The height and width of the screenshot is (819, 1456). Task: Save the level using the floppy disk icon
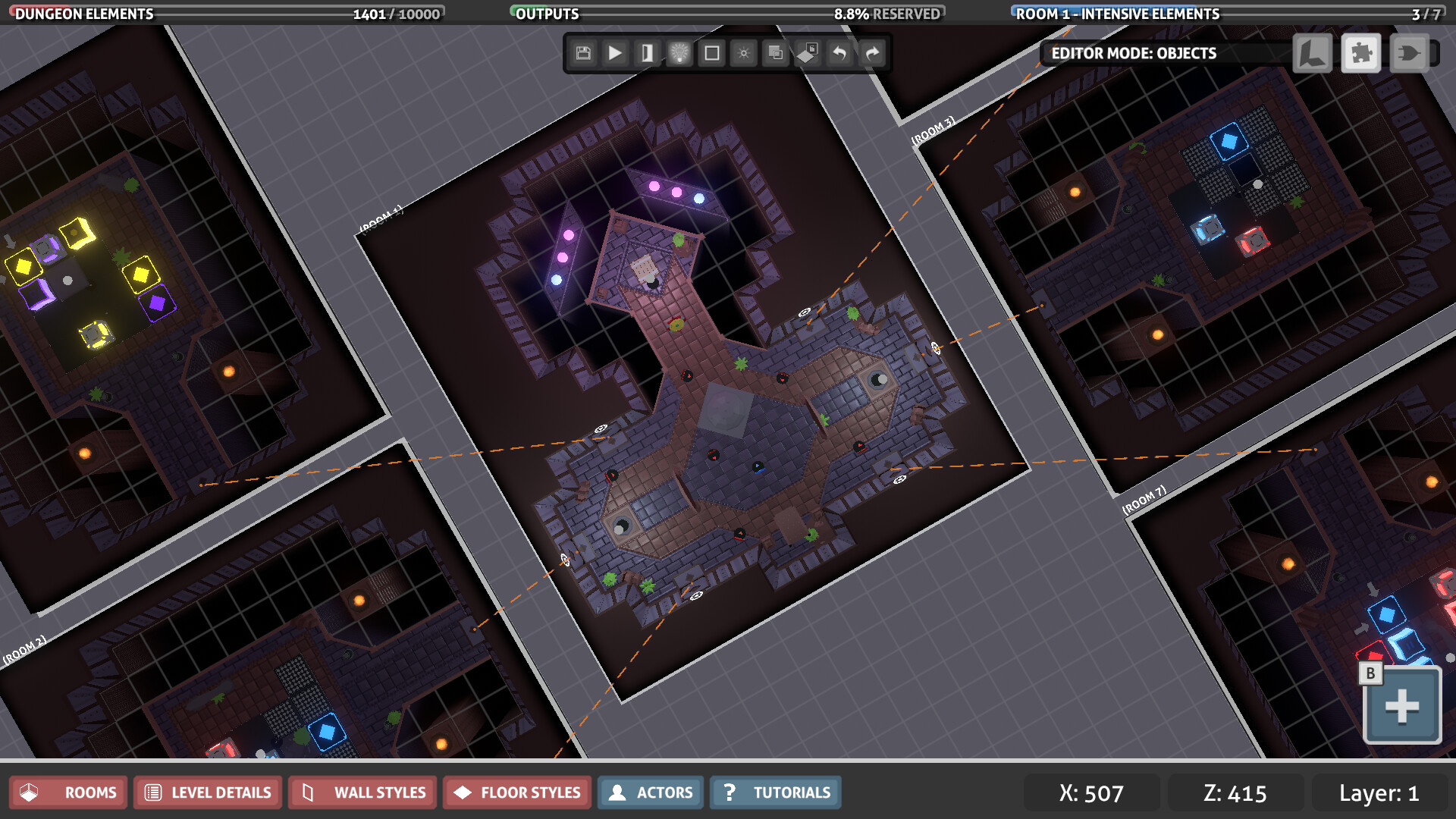pyautogui.click(x=584, y=53)
